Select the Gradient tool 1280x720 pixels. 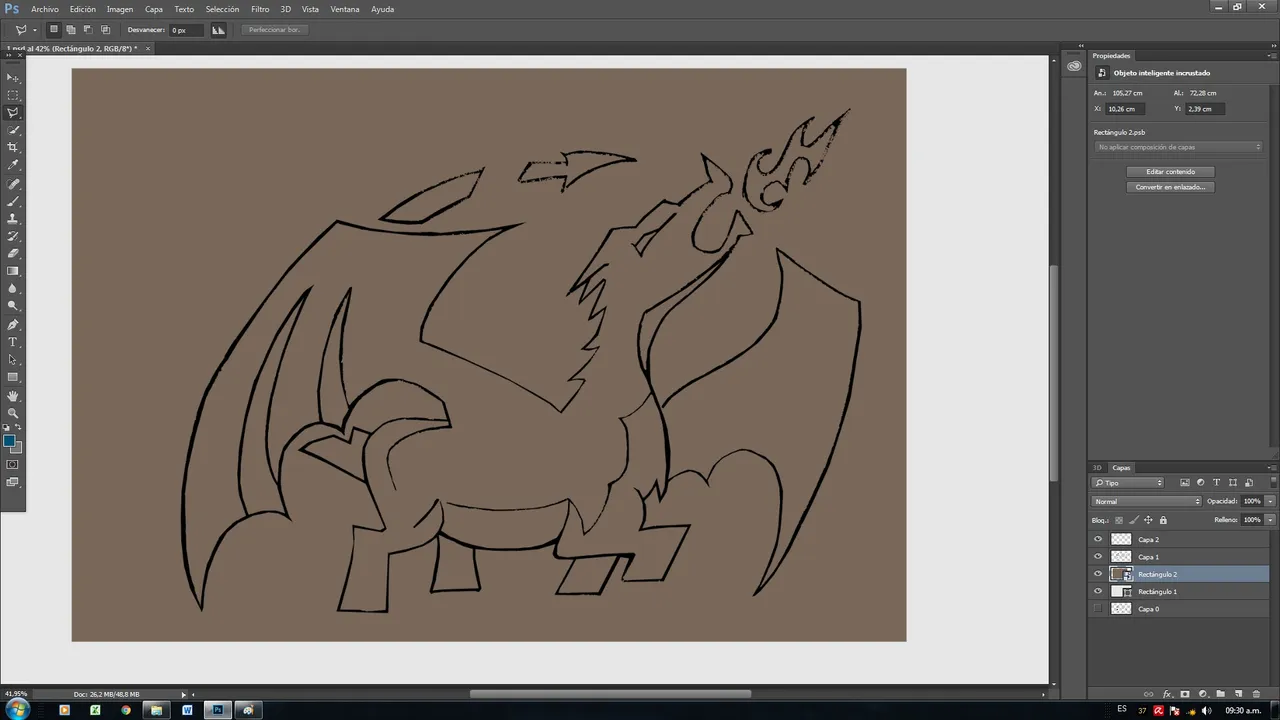point(13,271)
